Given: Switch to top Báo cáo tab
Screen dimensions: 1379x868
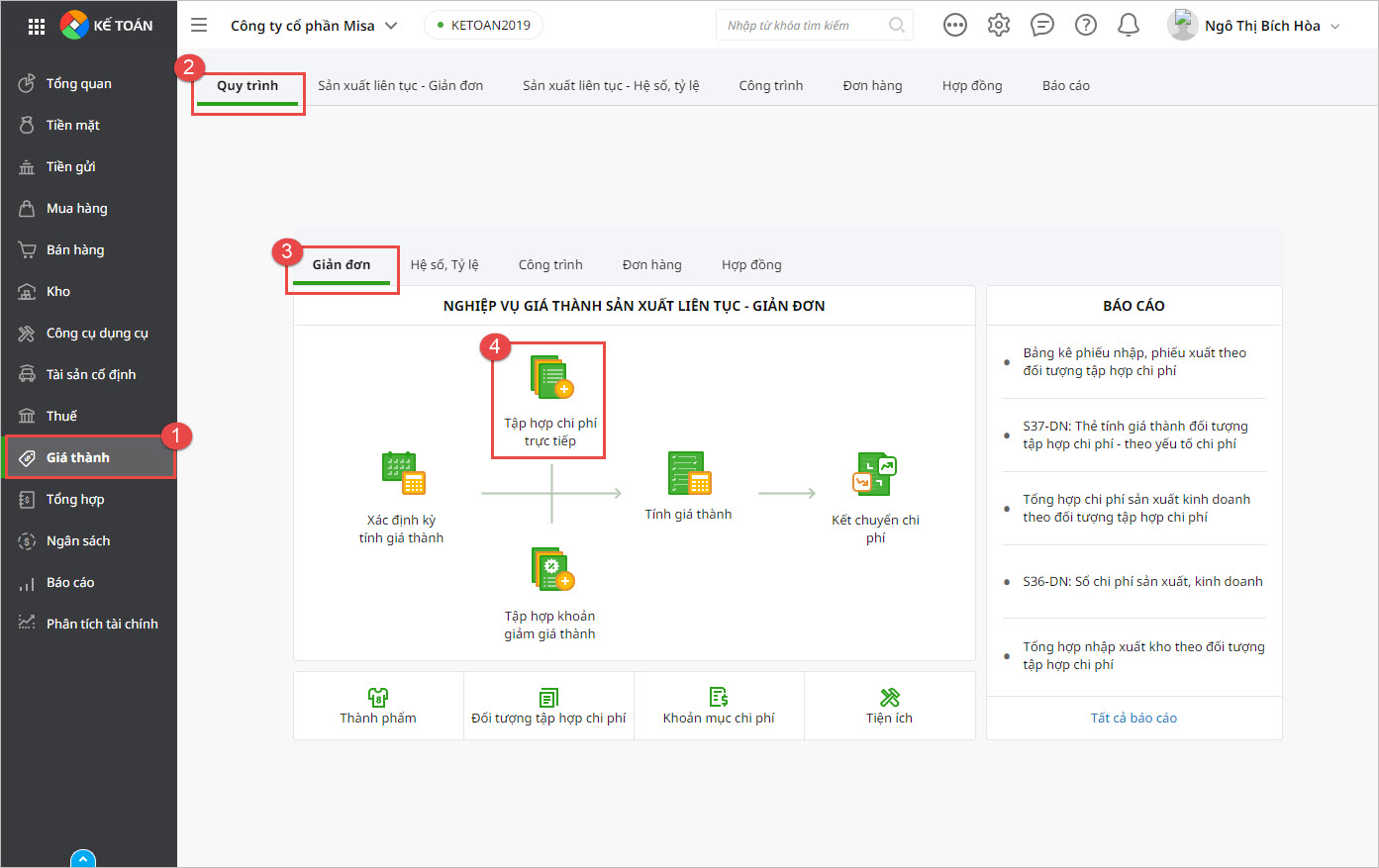Looking at the screenshot, I should [1066, 86].
